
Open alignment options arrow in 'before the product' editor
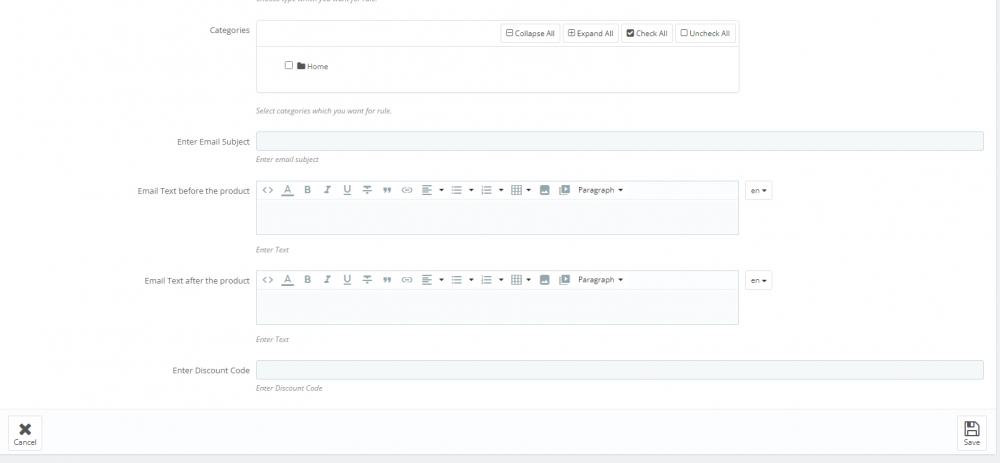[441, 190]
